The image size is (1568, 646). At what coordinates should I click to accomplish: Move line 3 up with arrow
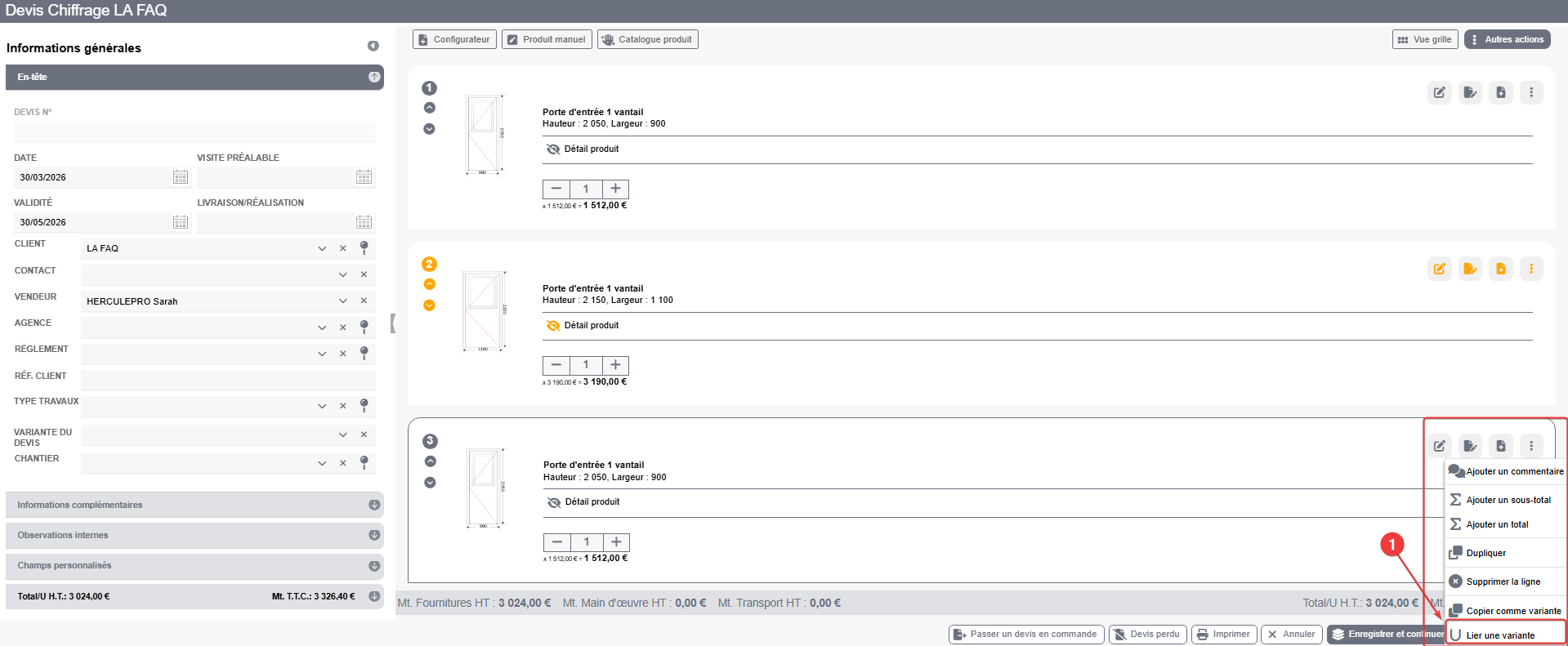click(x=430, y=461)
